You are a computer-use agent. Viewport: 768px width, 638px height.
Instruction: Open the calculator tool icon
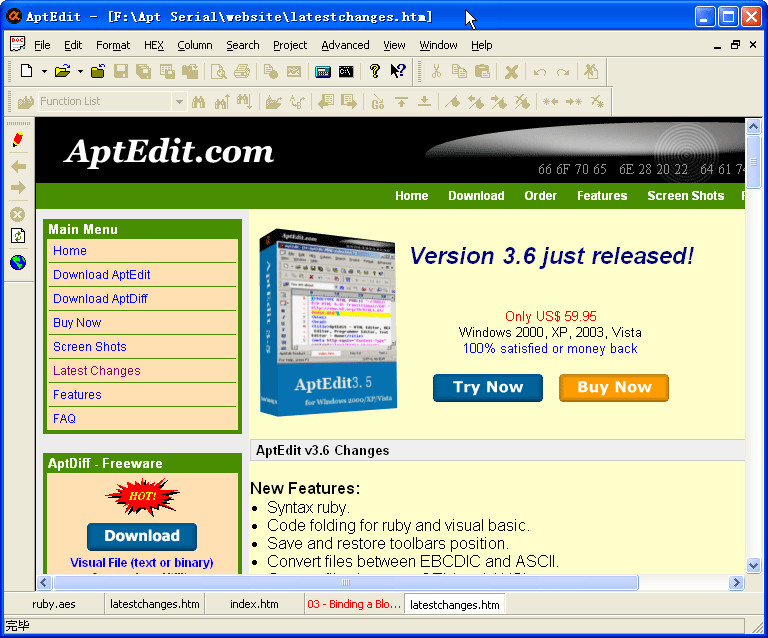pos(323,71)
